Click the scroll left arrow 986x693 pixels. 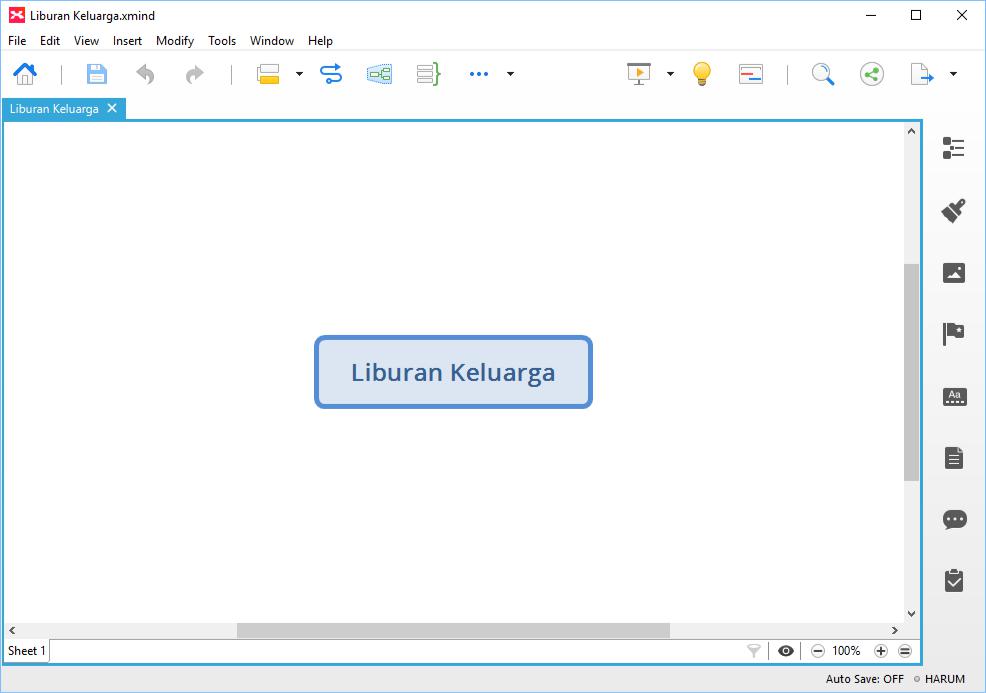coord(12,630)
